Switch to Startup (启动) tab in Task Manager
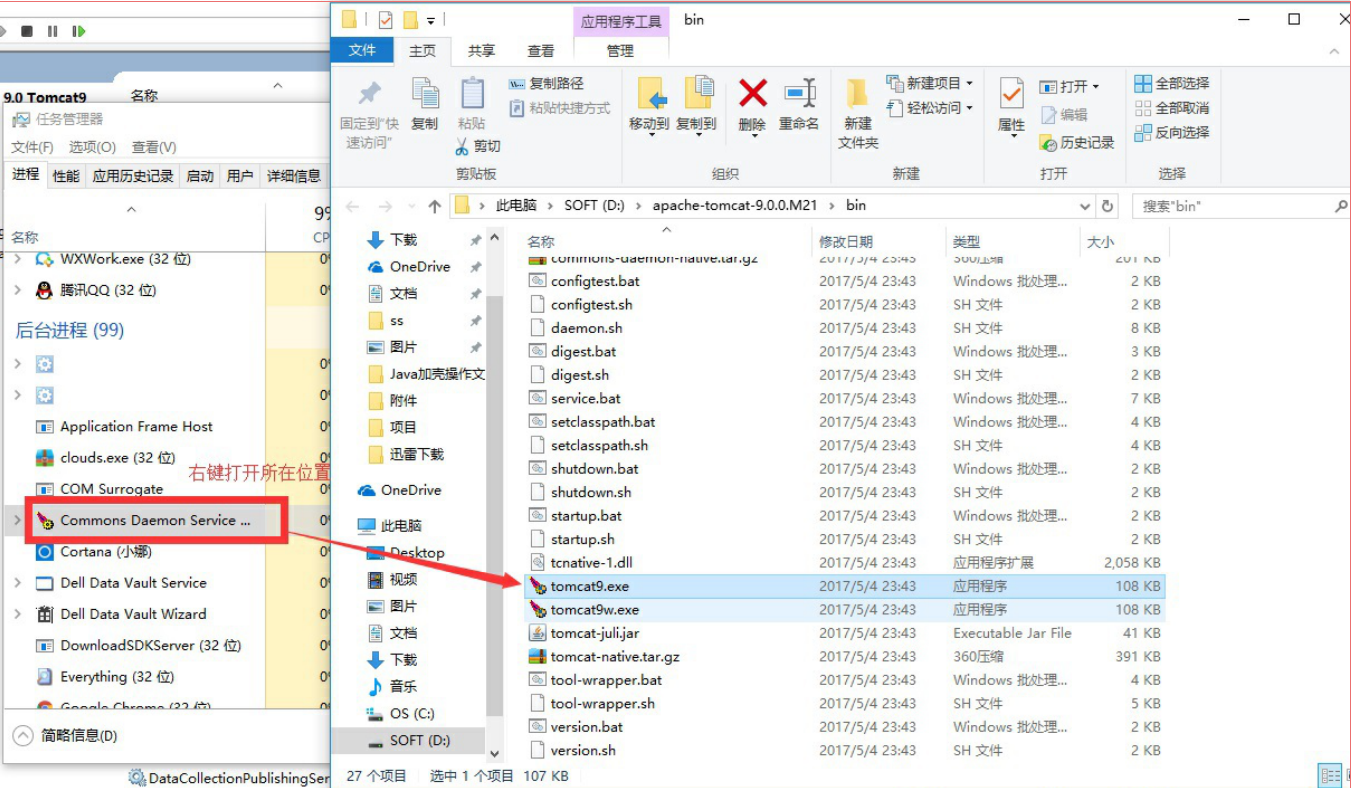 (x=200, y=176)
